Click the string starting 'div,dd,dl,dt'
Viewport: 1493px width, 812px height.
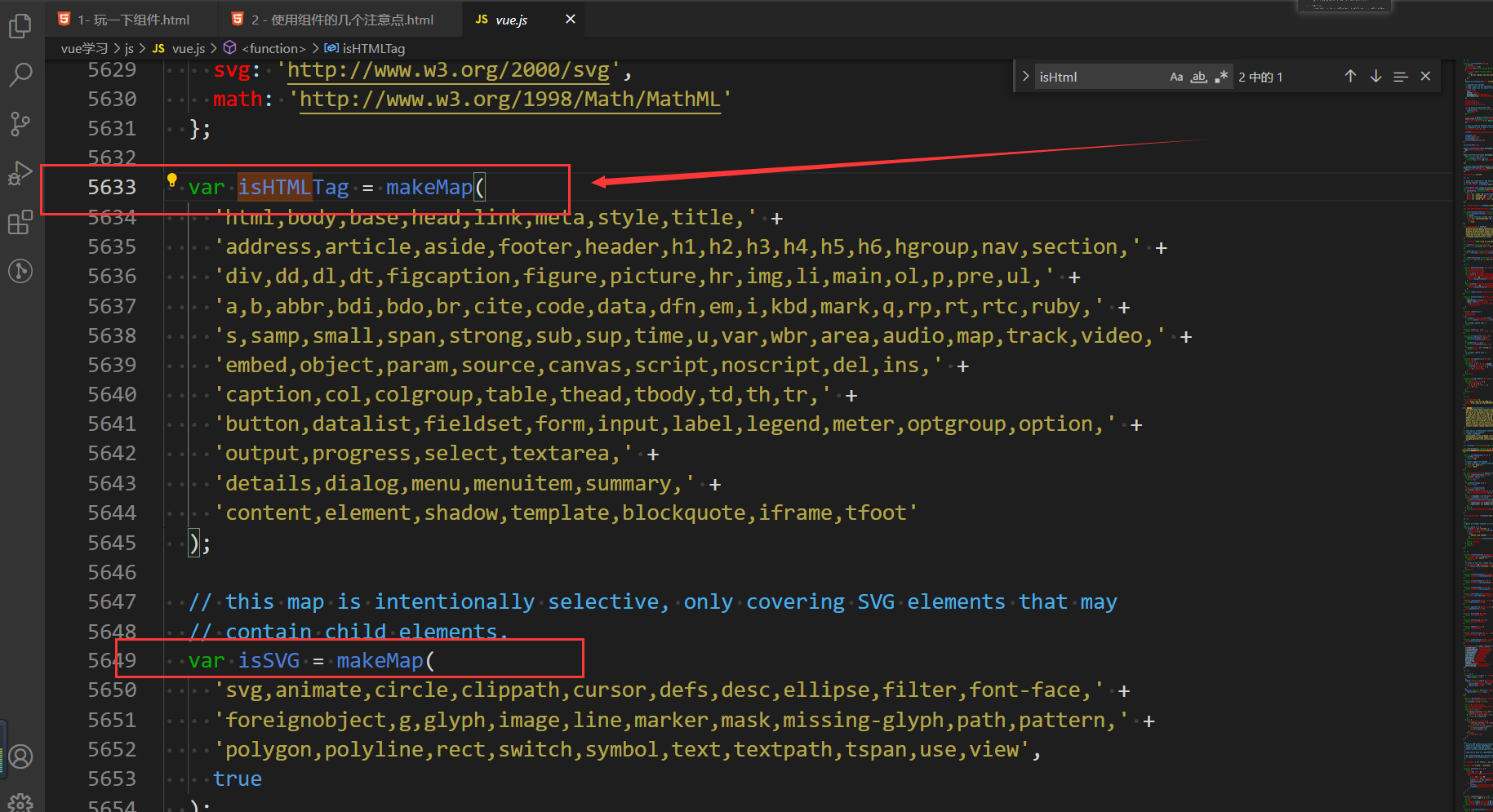[634, 276]
